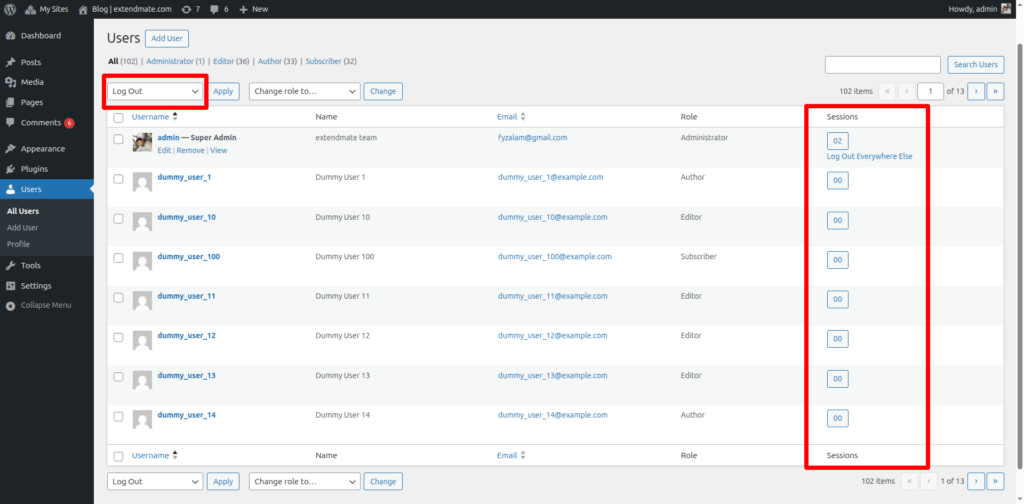Toggle select-all checkbox in table header

click(118, 118)
